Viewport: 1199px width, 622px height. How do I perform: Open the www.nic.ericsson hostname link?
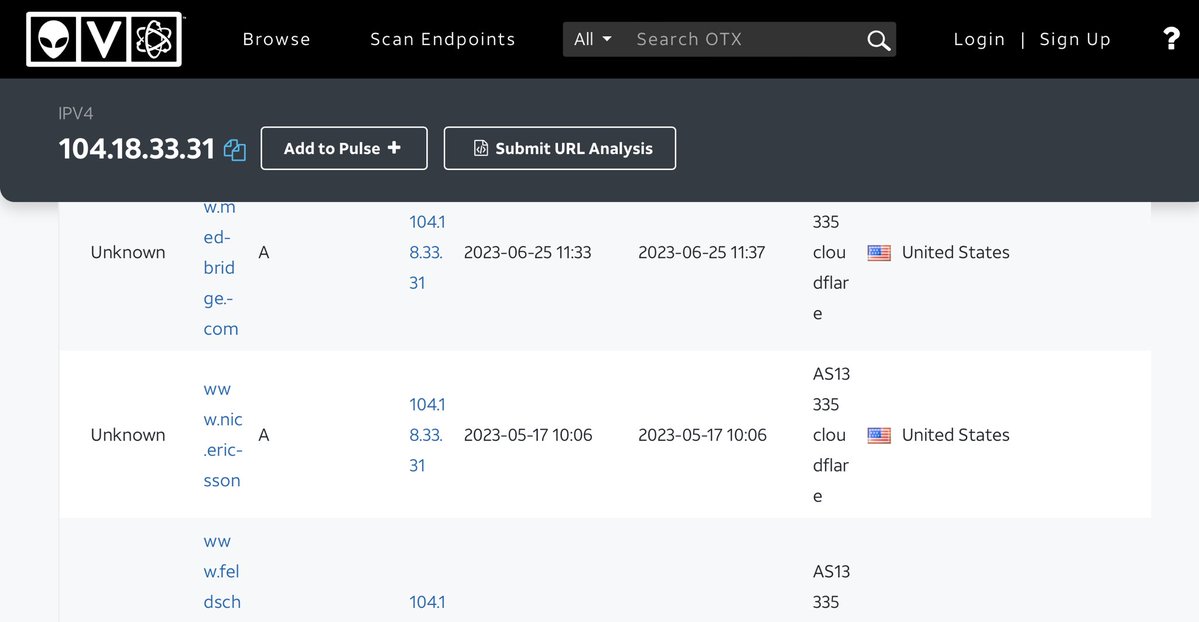pos(222,435)
